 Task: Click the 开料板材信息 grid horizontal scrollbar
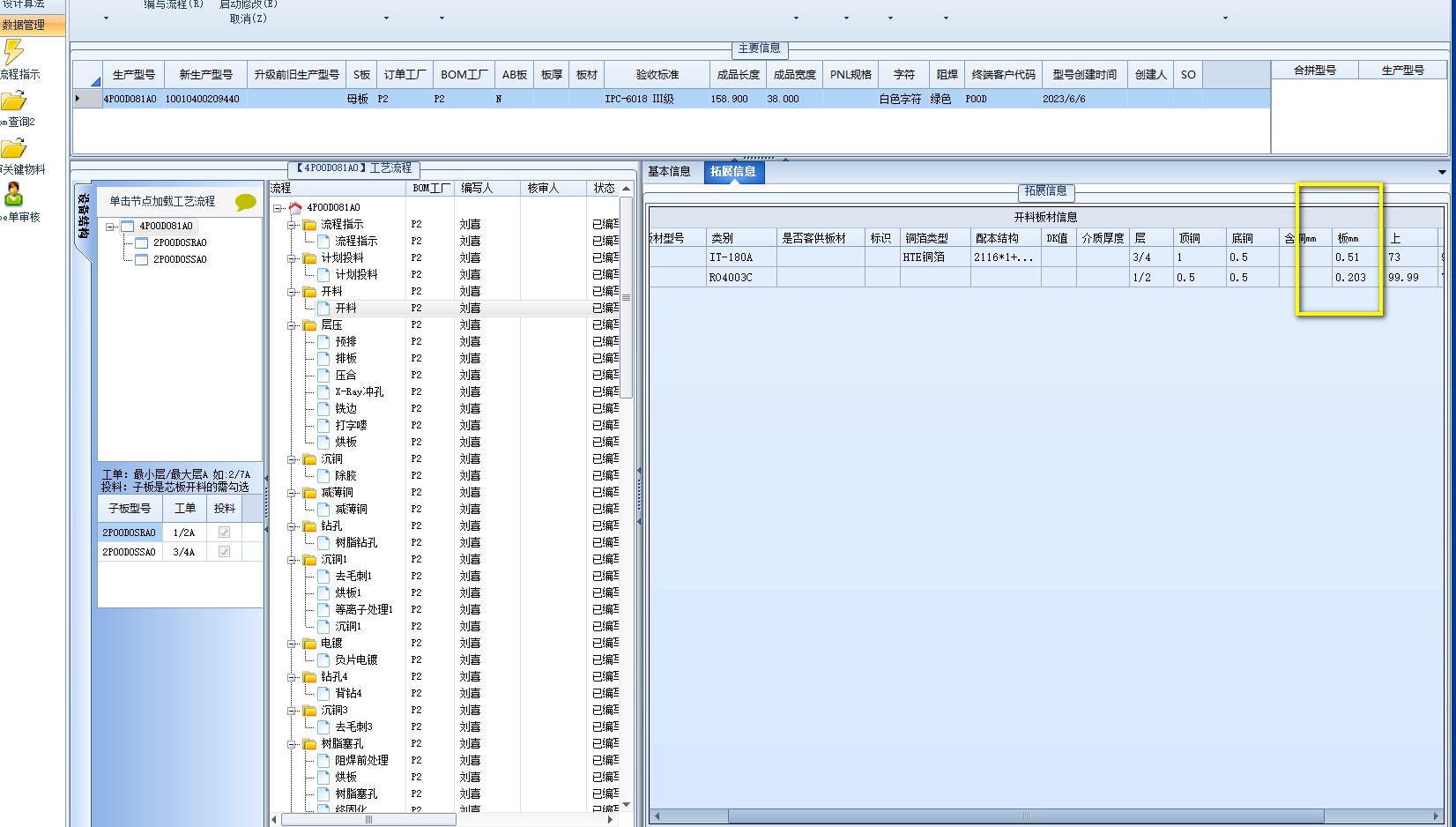1026,816
